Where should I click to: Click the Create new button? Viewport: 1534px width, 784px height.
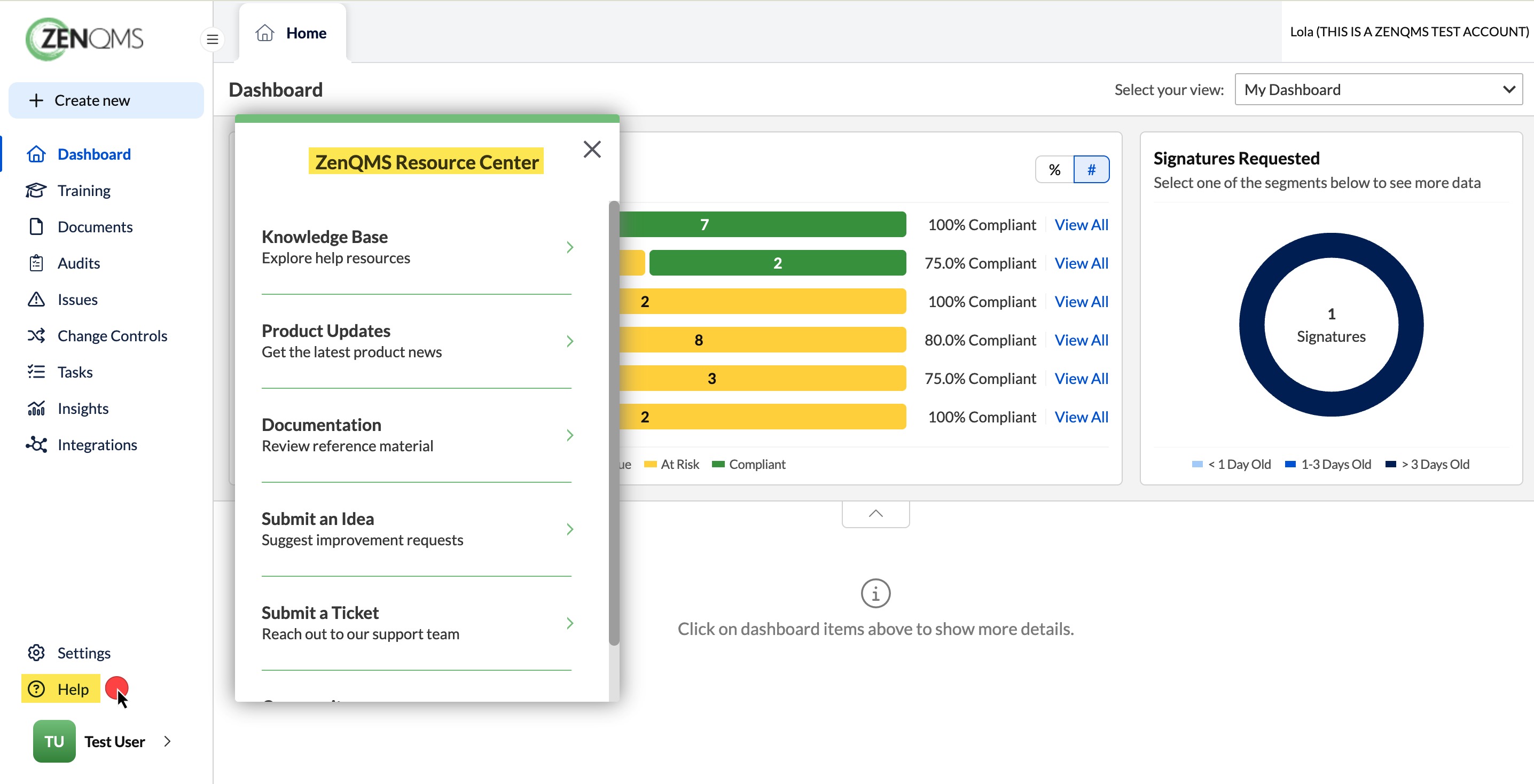click(x=106, y=100)
